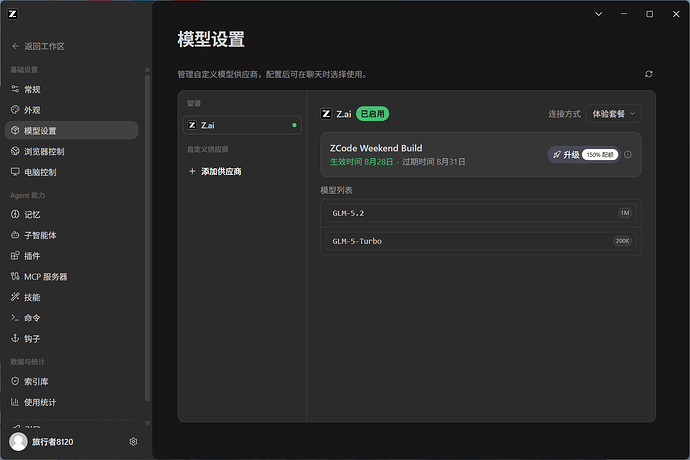This screenshot has height=460, width=690.
Task: Open settings gear next to 旅行者8120
Action: pyautogui.click(x=133, y=442)
